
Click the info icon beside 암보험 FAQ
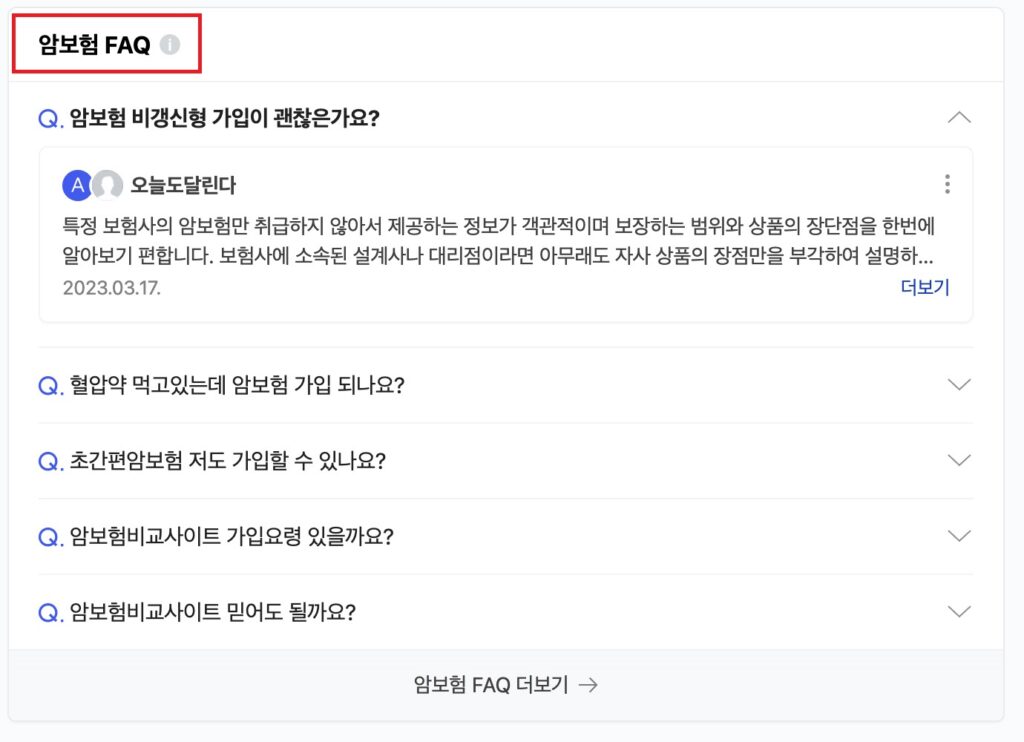[x=170, y=45]
